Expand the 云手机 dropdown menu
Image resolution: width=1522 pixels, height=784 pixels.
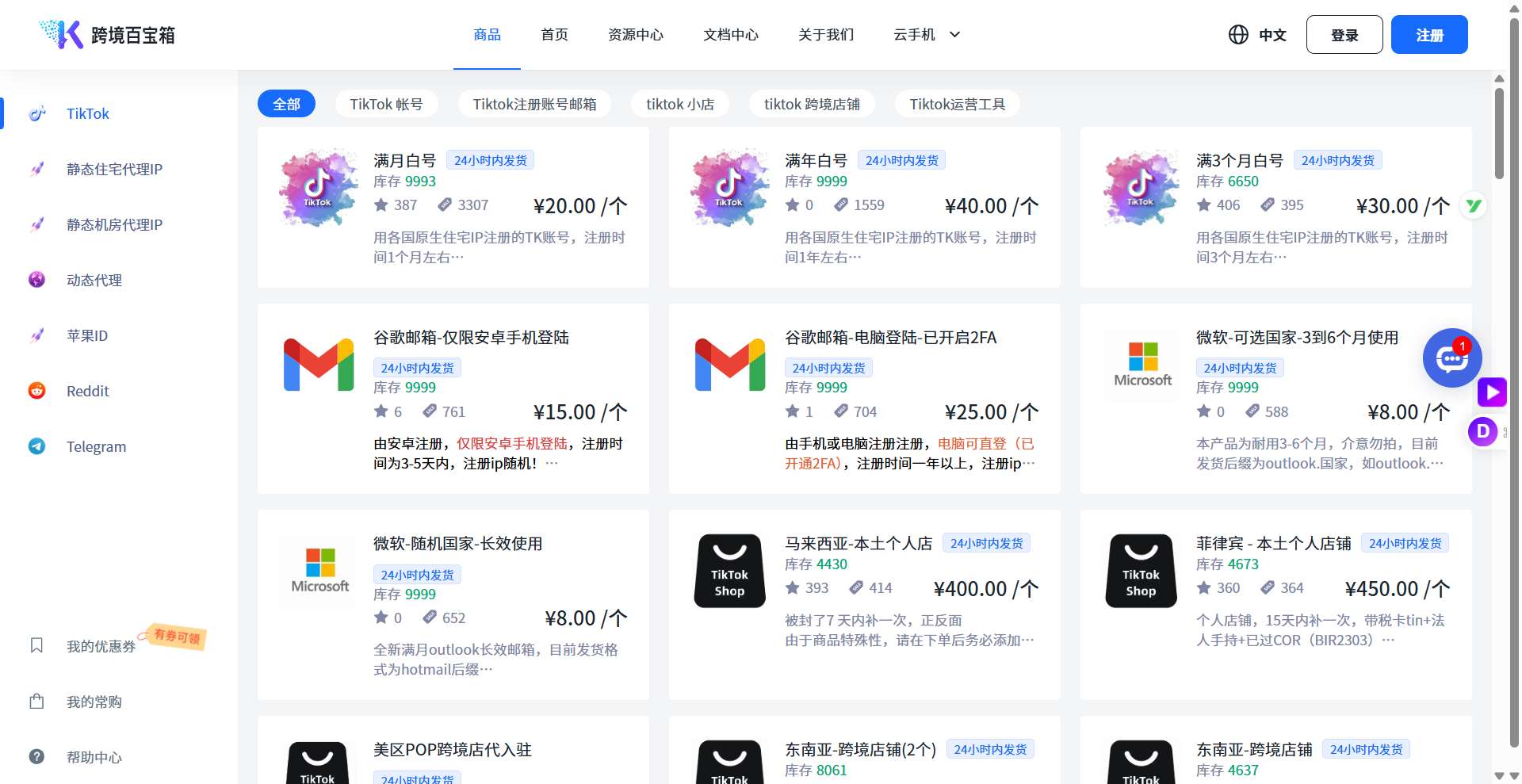(x=926, y=35)
